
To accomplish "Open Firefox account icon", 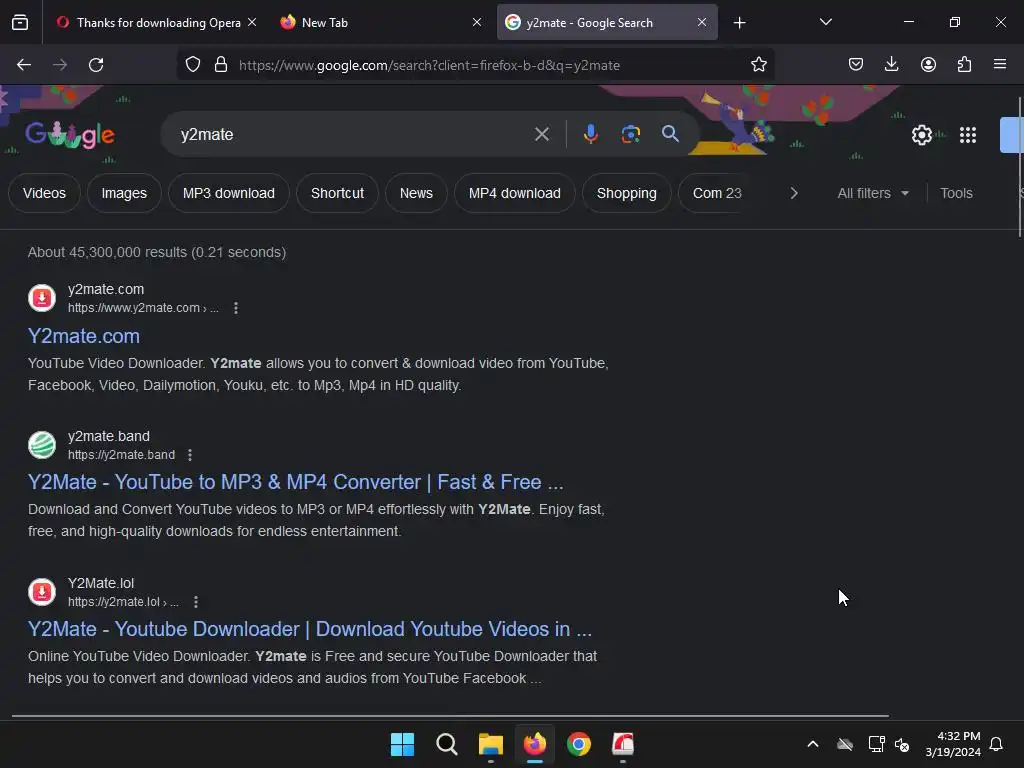I will [928, 65].
